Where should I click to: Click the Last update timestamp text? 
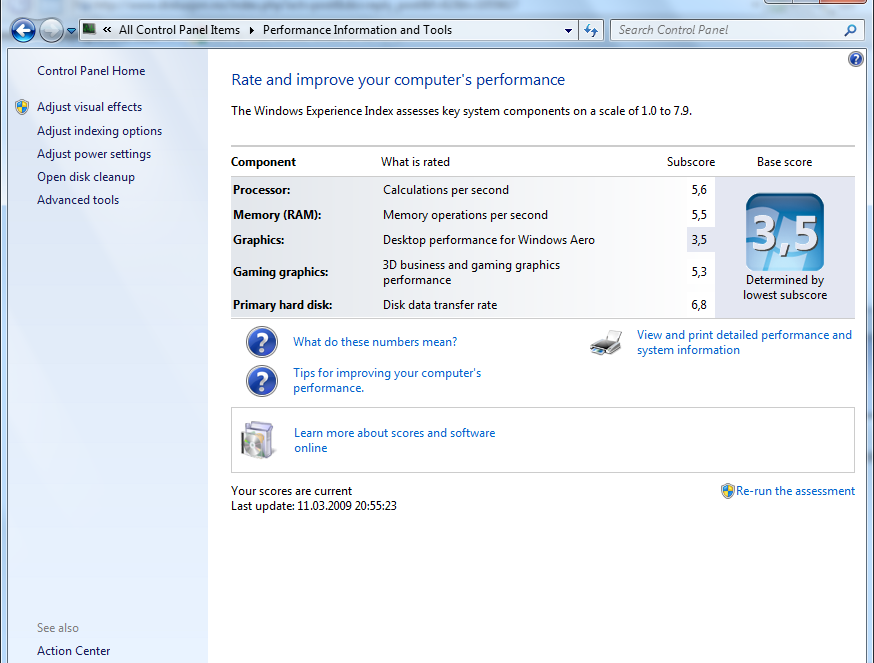click(314, 506)
